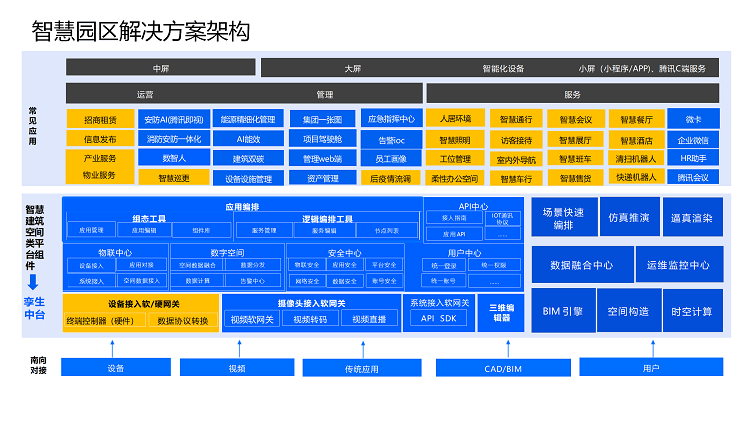Click the 数据协议转换 box
750x421 pixels.
(x=183, y=321)
